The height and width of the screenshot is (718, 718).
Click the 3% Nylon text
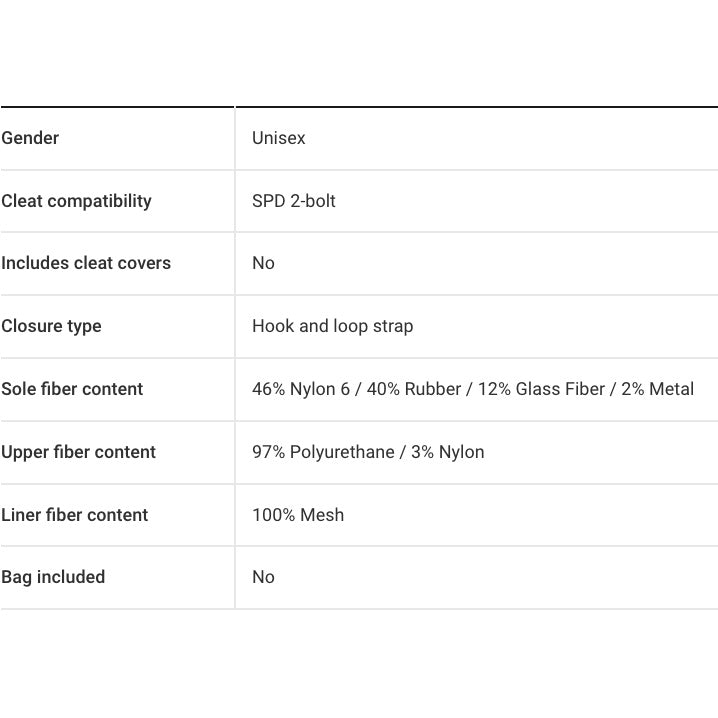point(447,452)
